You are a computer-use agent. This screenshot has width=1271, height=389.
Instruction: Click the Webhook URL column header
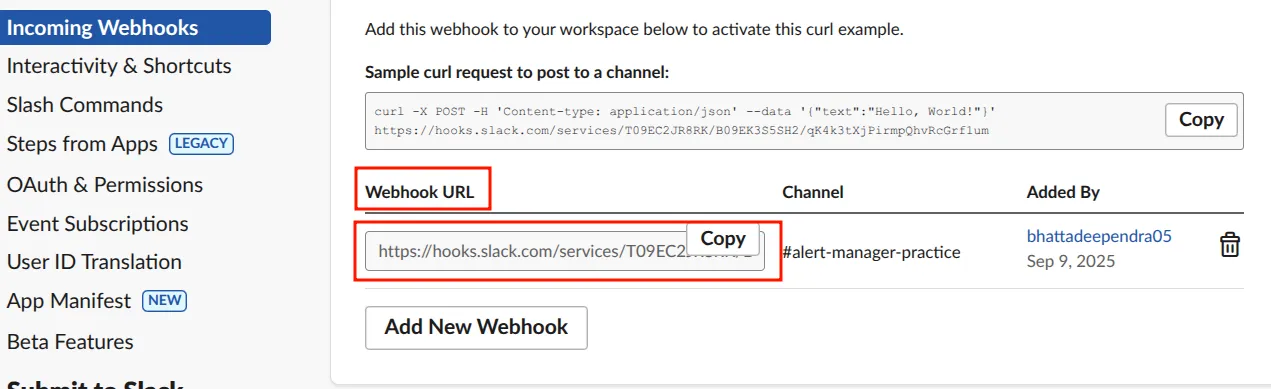(x=420, y=192)
